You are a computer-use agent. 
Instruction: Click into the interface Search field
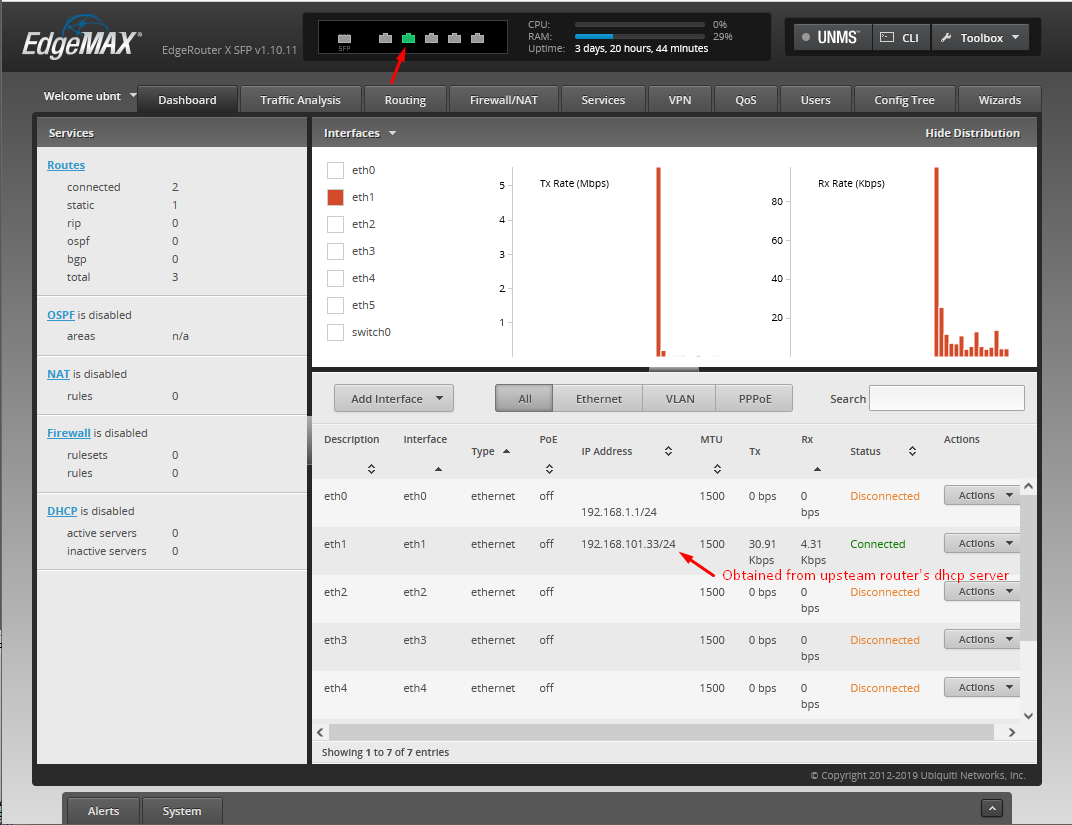[946, 398]
